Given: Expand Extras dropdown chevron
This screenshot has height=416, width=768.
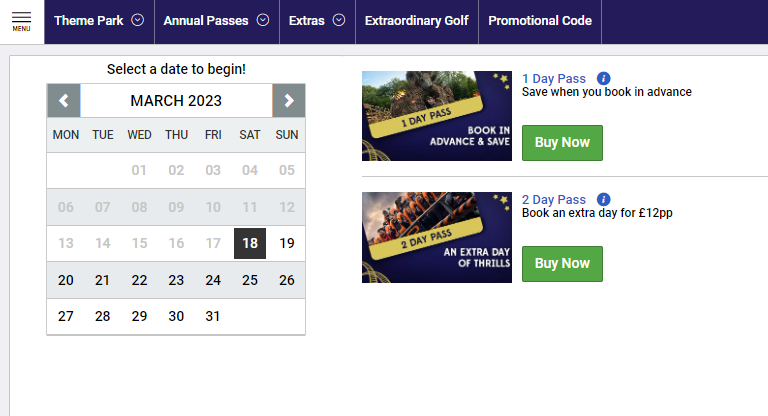Looking at the screenshot, I should [x=339, y=20].
